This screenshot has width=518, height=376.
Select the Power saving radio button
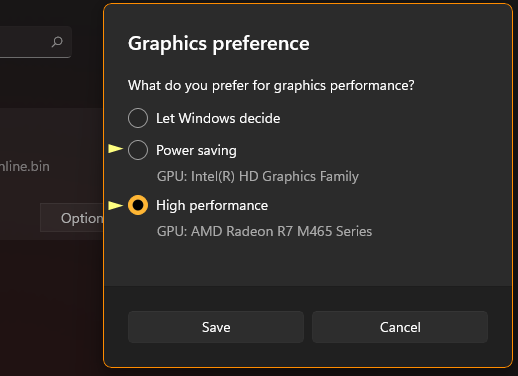click(138, 150)
